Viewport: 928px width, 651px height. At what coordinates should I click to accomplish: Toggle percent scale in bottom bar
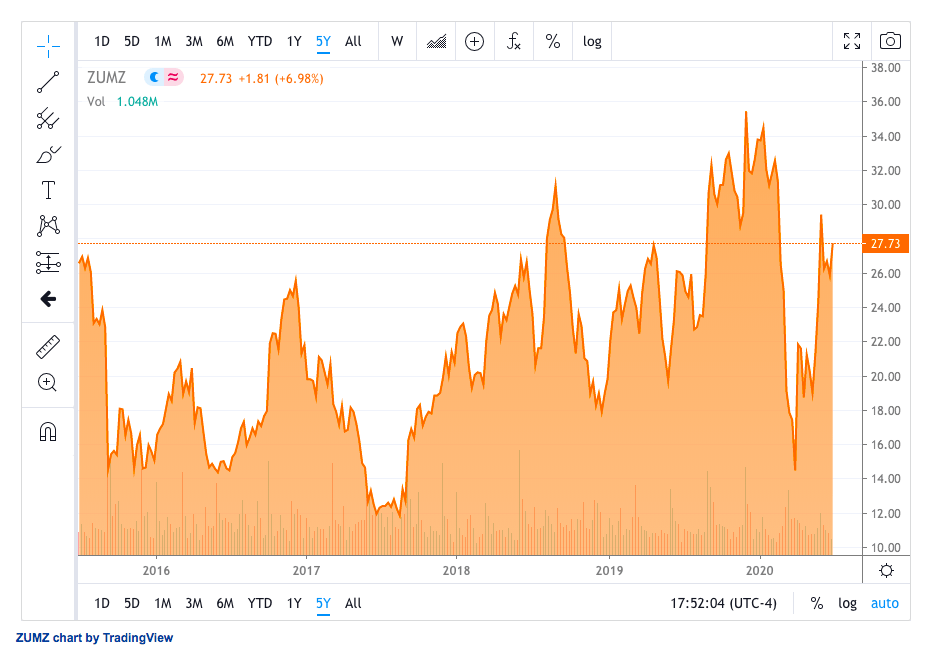[817, 603]
